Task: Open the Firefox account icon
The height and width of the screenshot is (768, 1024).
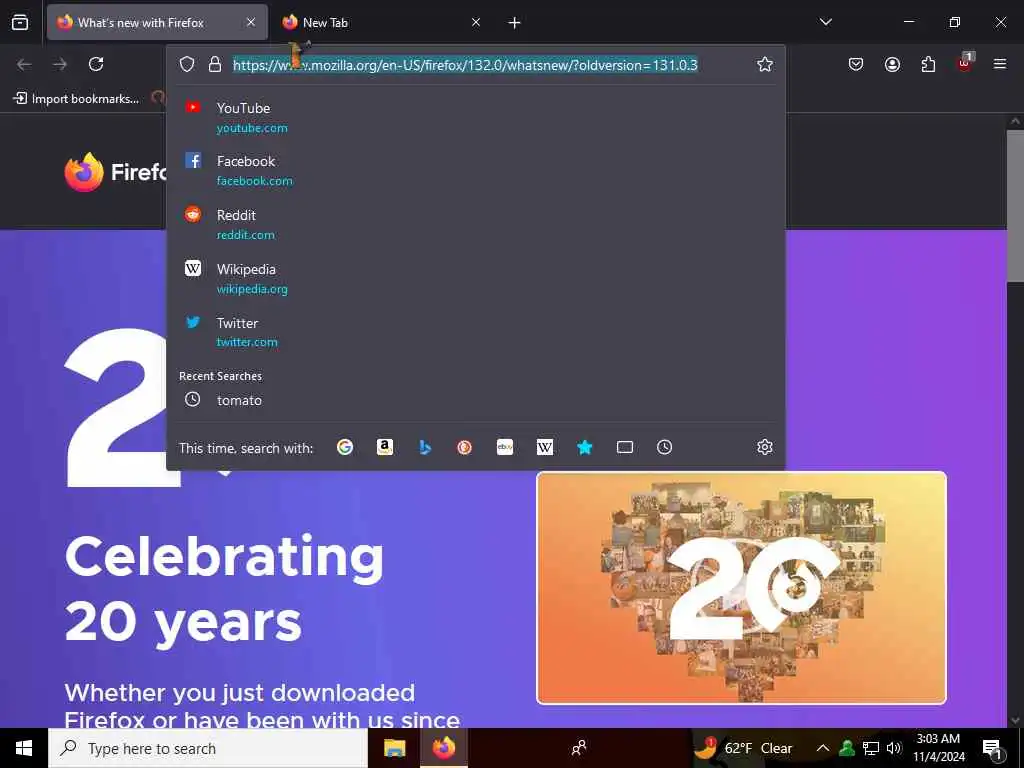Action: point(892,64)
